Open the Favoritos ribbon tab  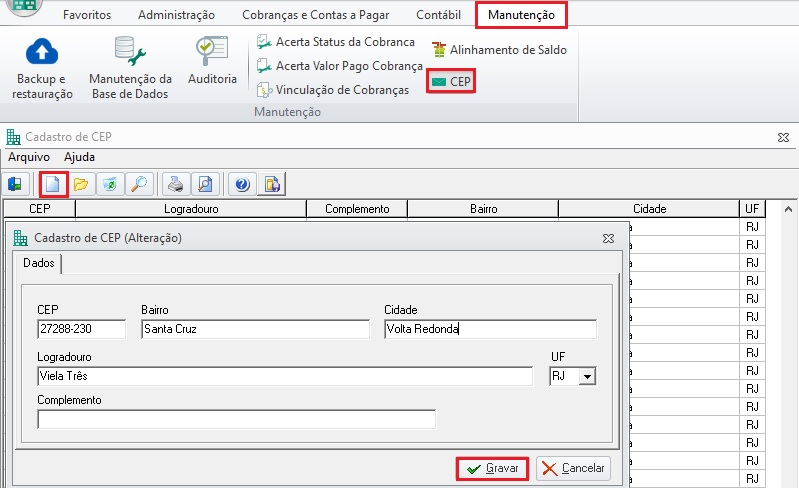coord(87,15)
